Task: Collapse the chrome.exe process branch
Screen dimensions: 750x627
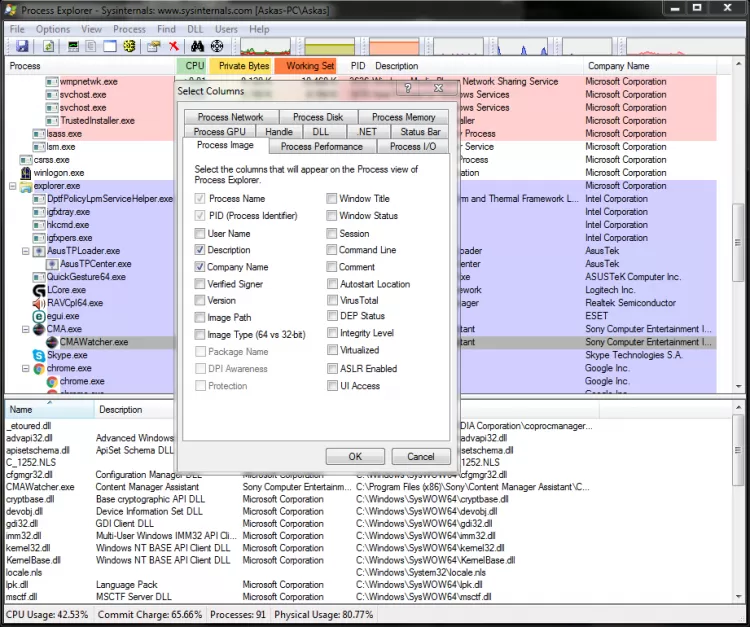Action: pyautogui.click(x=25, y=368)
